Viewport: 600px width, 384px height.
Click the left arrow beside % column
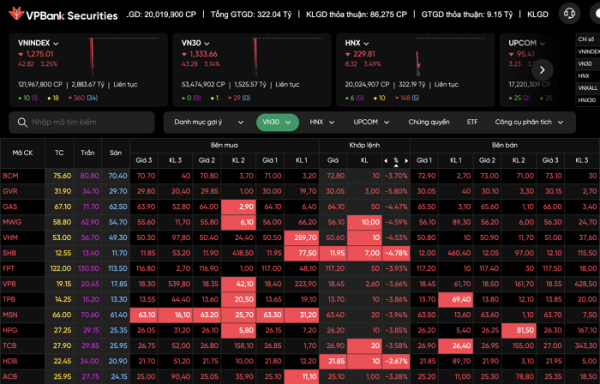click(386, 161)
